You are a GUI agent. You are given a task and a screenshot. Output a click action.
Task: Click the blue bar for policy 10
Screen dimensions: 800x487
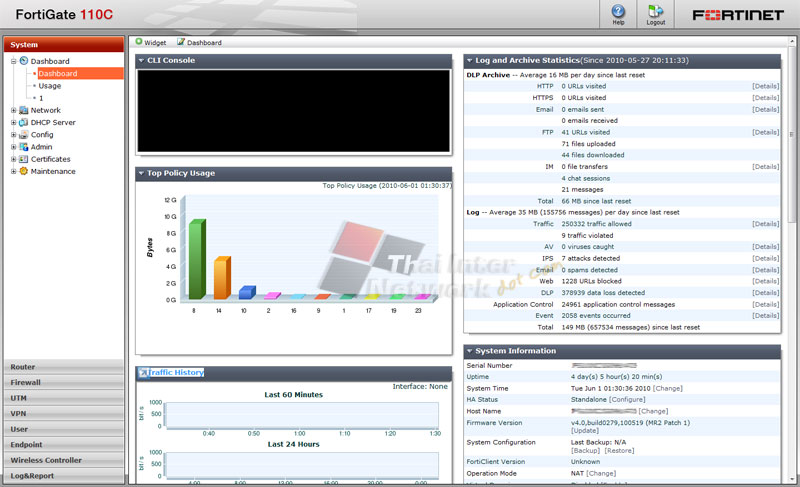(x=247, y=292)
